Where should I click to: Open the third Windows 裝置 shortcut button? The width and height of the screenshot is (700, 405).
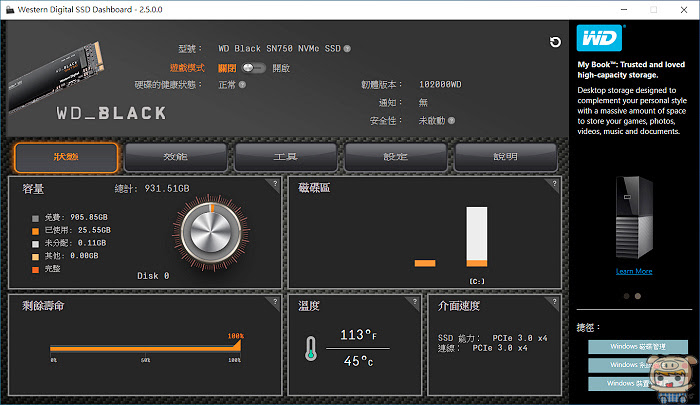click(638, 383)
